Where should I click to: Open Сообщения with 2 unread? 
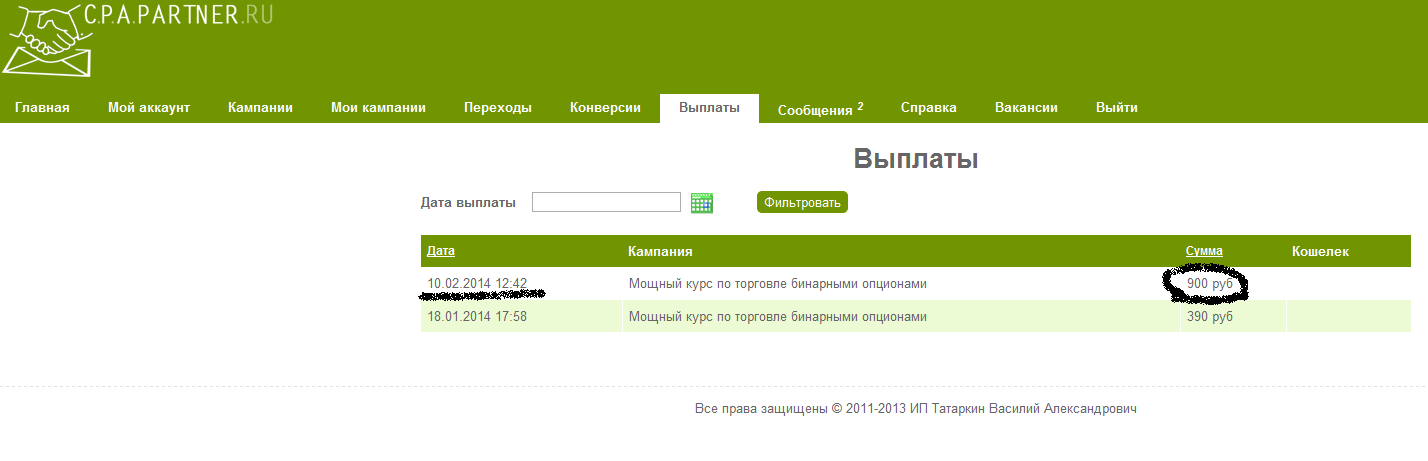820,109
